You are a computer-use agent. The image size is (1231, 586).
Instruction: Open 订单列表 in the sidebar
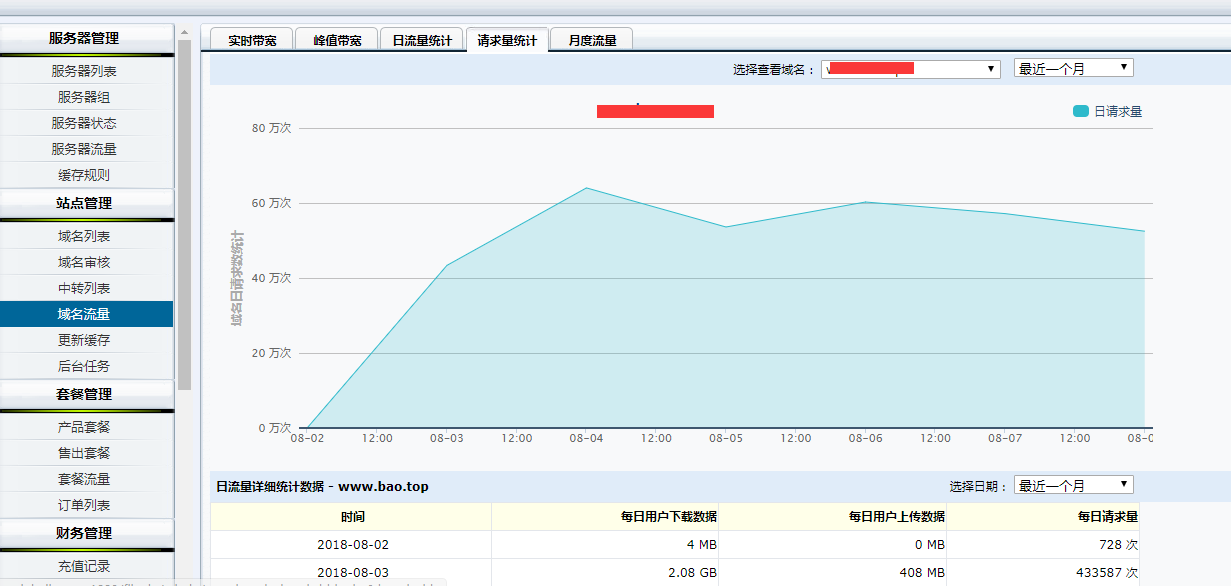84,505
